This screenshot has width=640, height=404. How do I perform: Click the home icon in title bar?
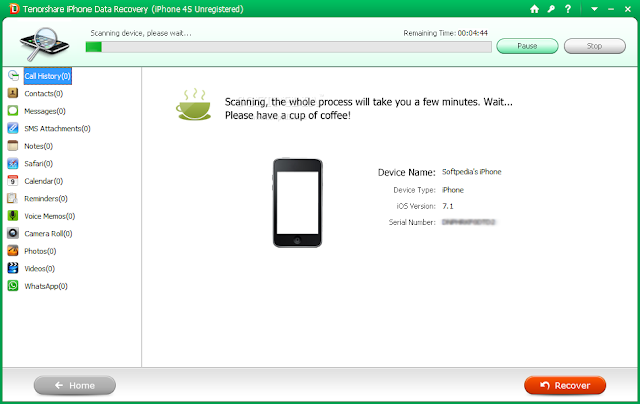click(x=534, y=9)
